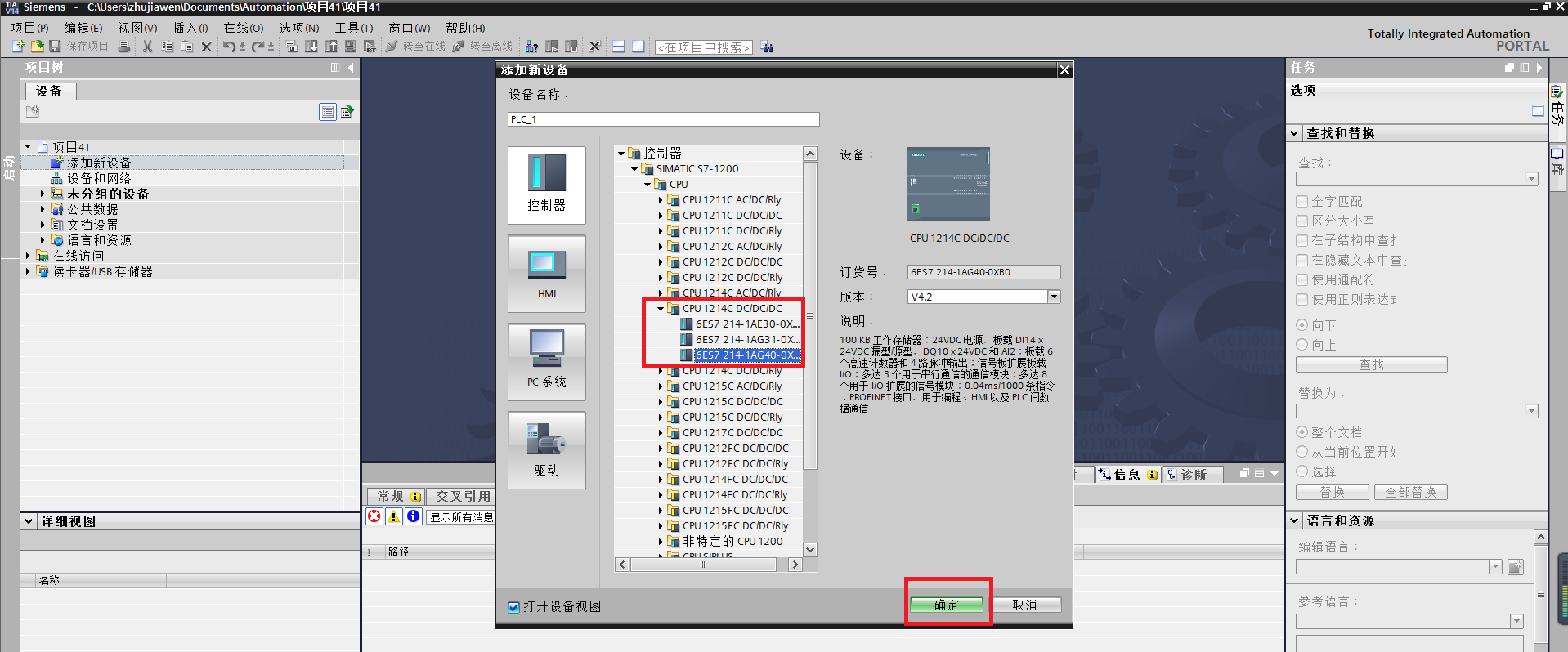Open the 版本 V4.2 version dropdown
1568x652 pixels.
point(1054,297)
